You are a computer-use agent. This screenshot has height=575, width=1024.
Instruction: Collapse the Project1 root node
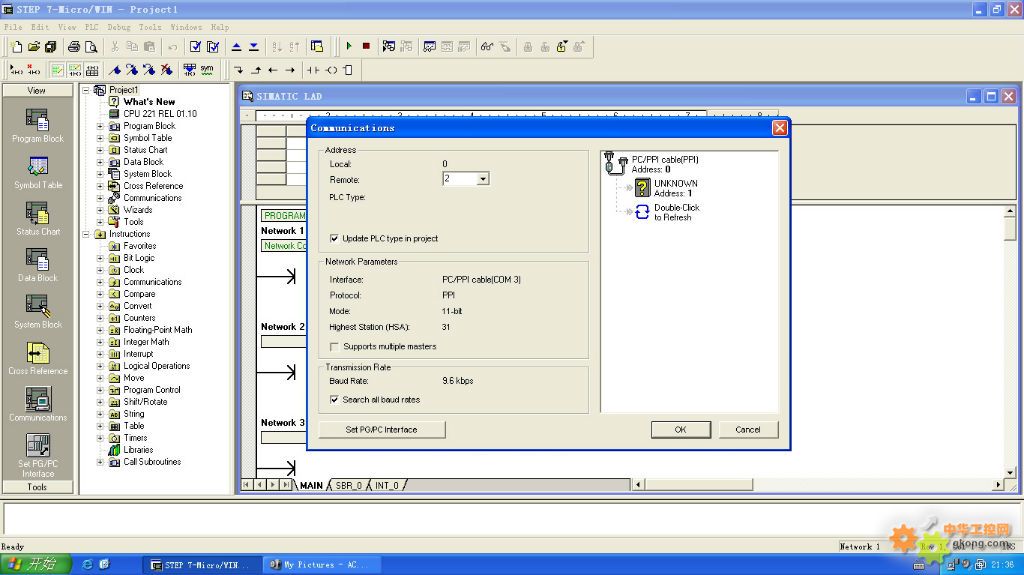[x=86, y=90]
